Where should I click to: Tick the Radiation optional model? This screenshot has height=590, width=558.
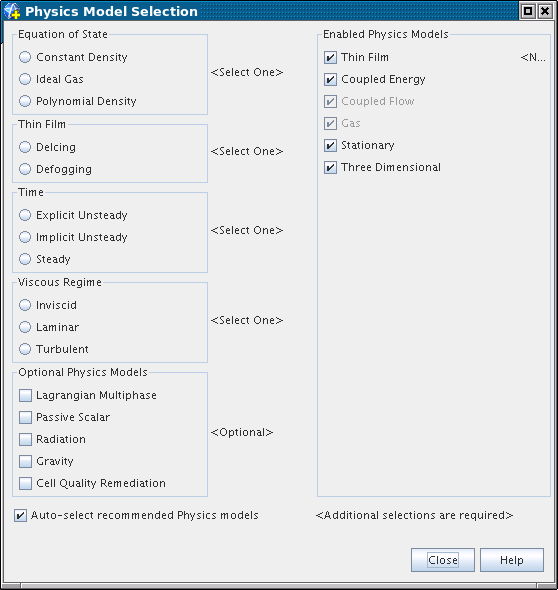coord(25,439)
